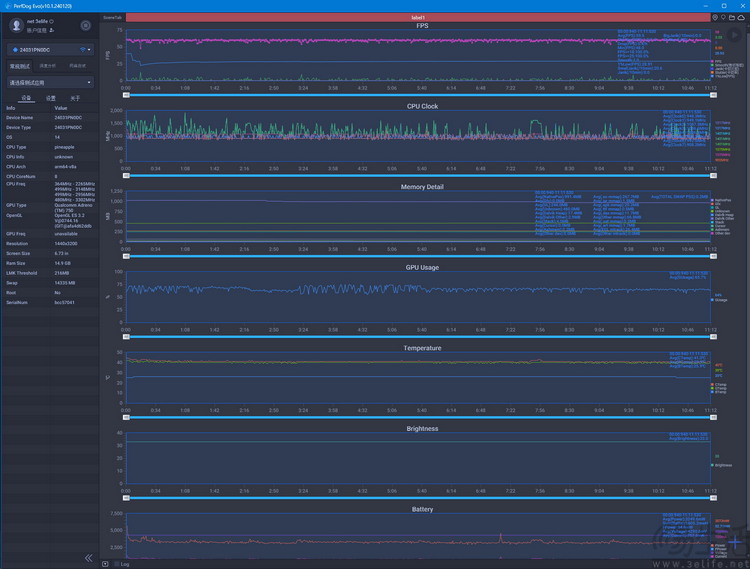
Task: Switch to the 设置 tab
Action: [50, 98]
